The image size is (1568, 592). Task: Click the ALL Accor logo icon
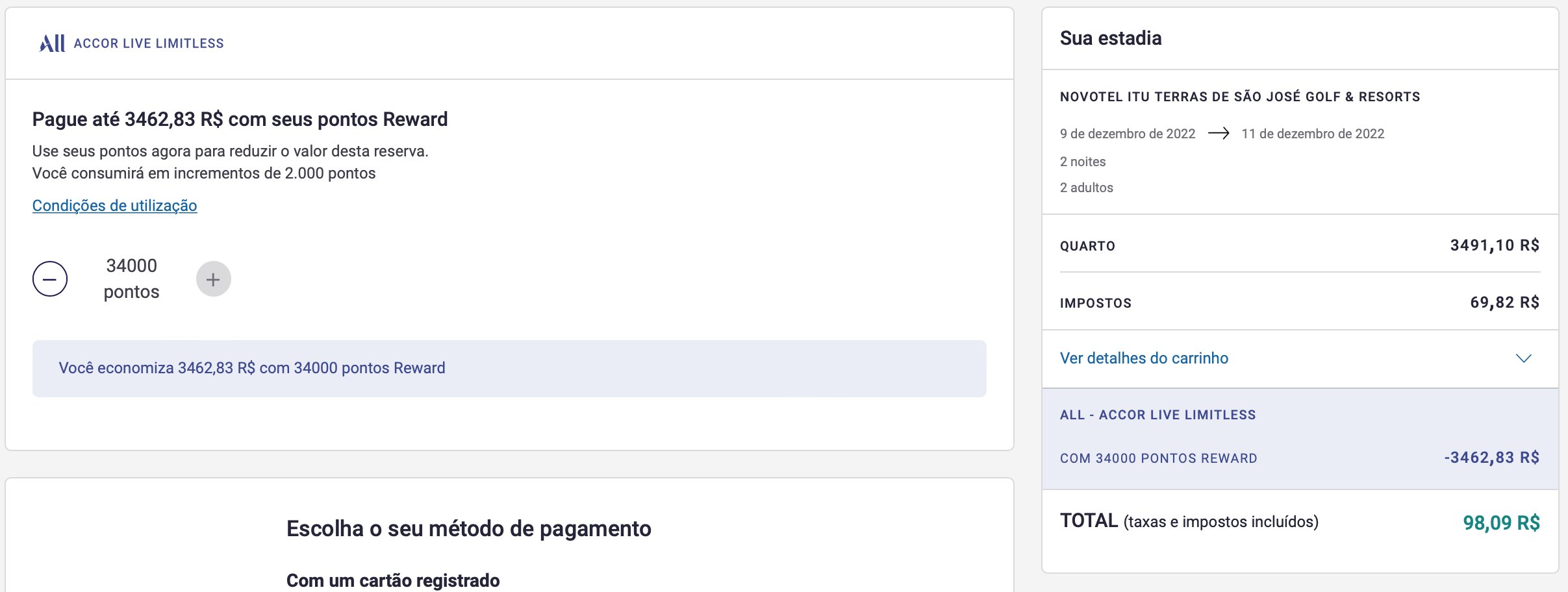pyautogui.click(x=52, y=43)
